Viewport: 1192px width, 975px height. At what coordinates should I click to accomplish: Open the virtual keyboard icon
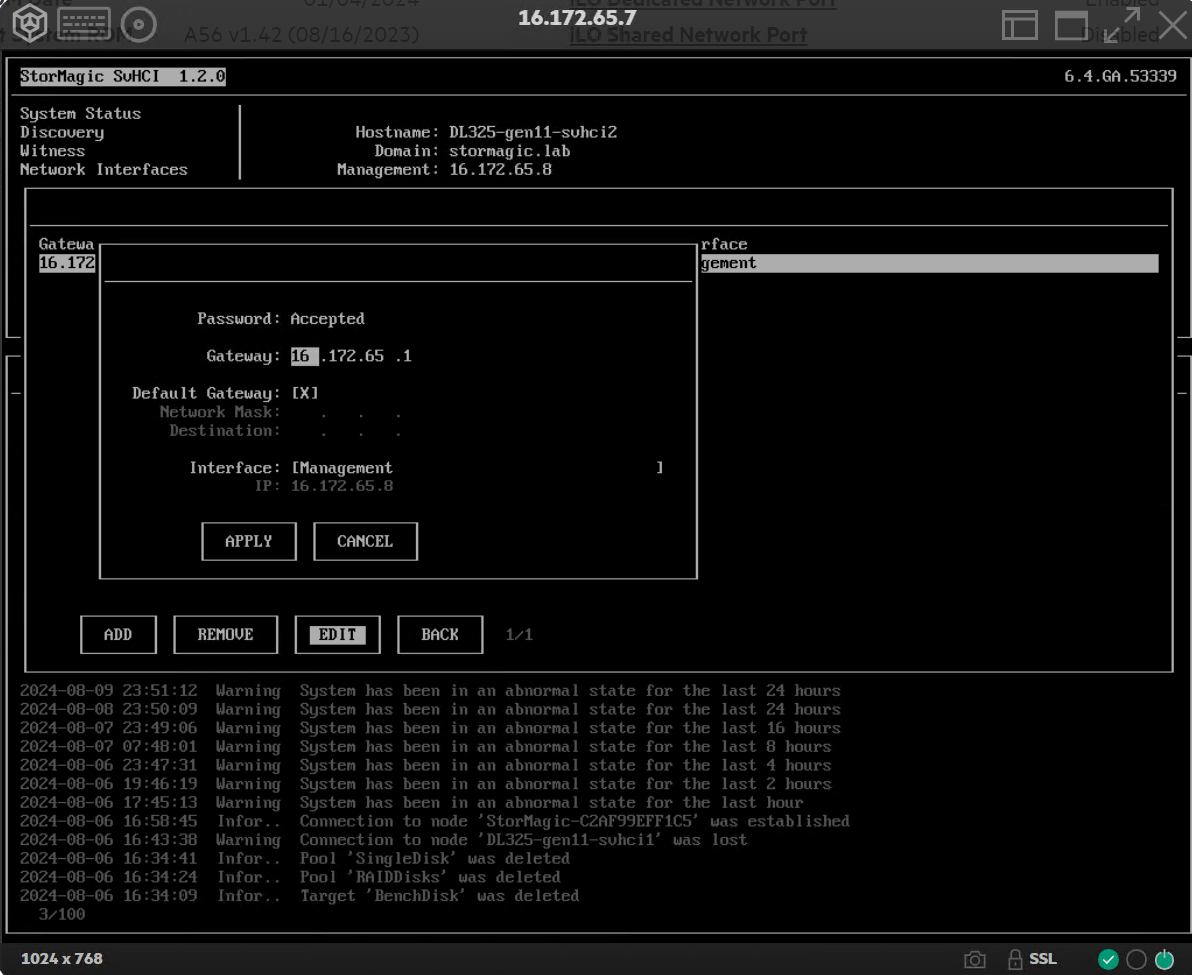84,24
